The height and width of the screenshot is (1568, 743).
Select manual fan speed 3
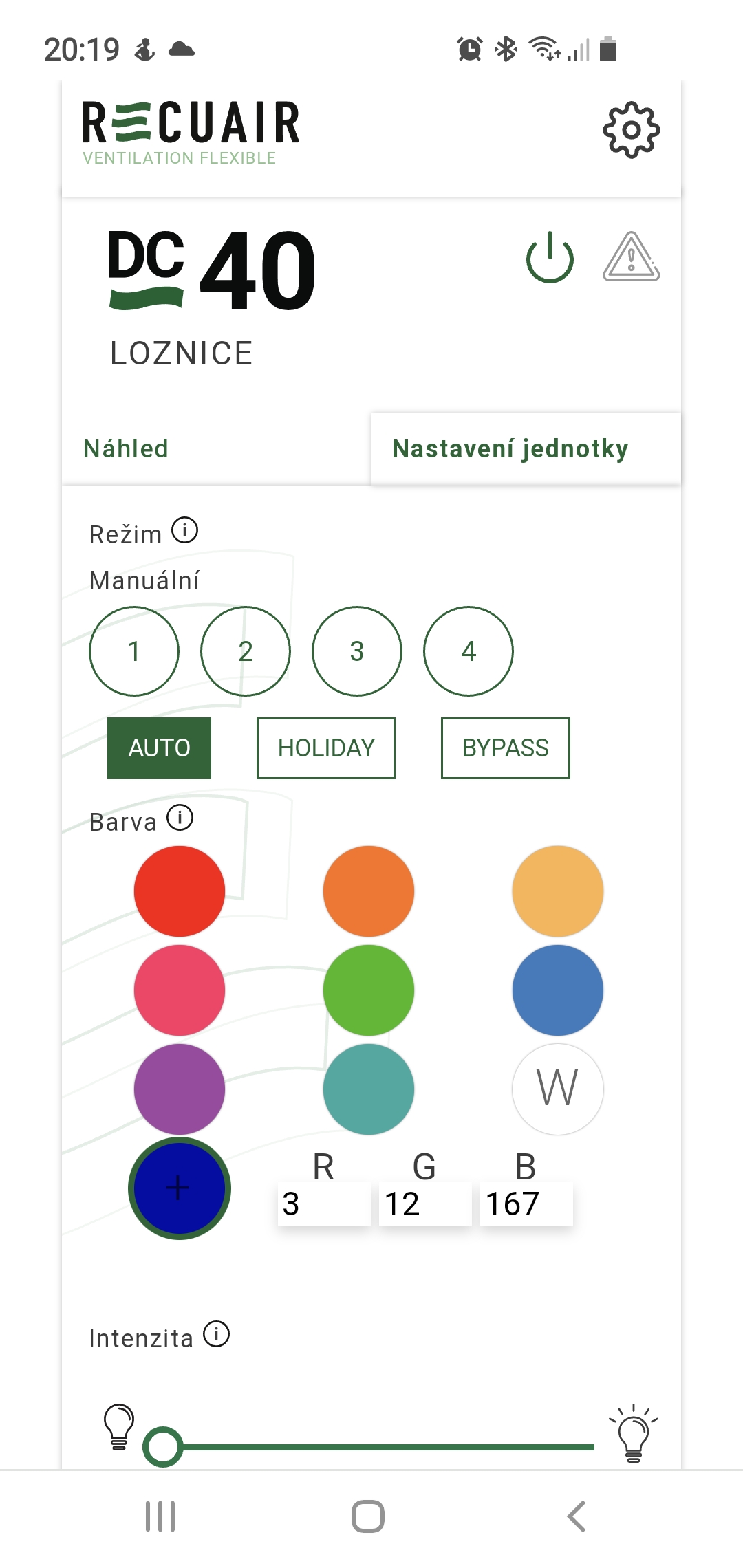357,651
